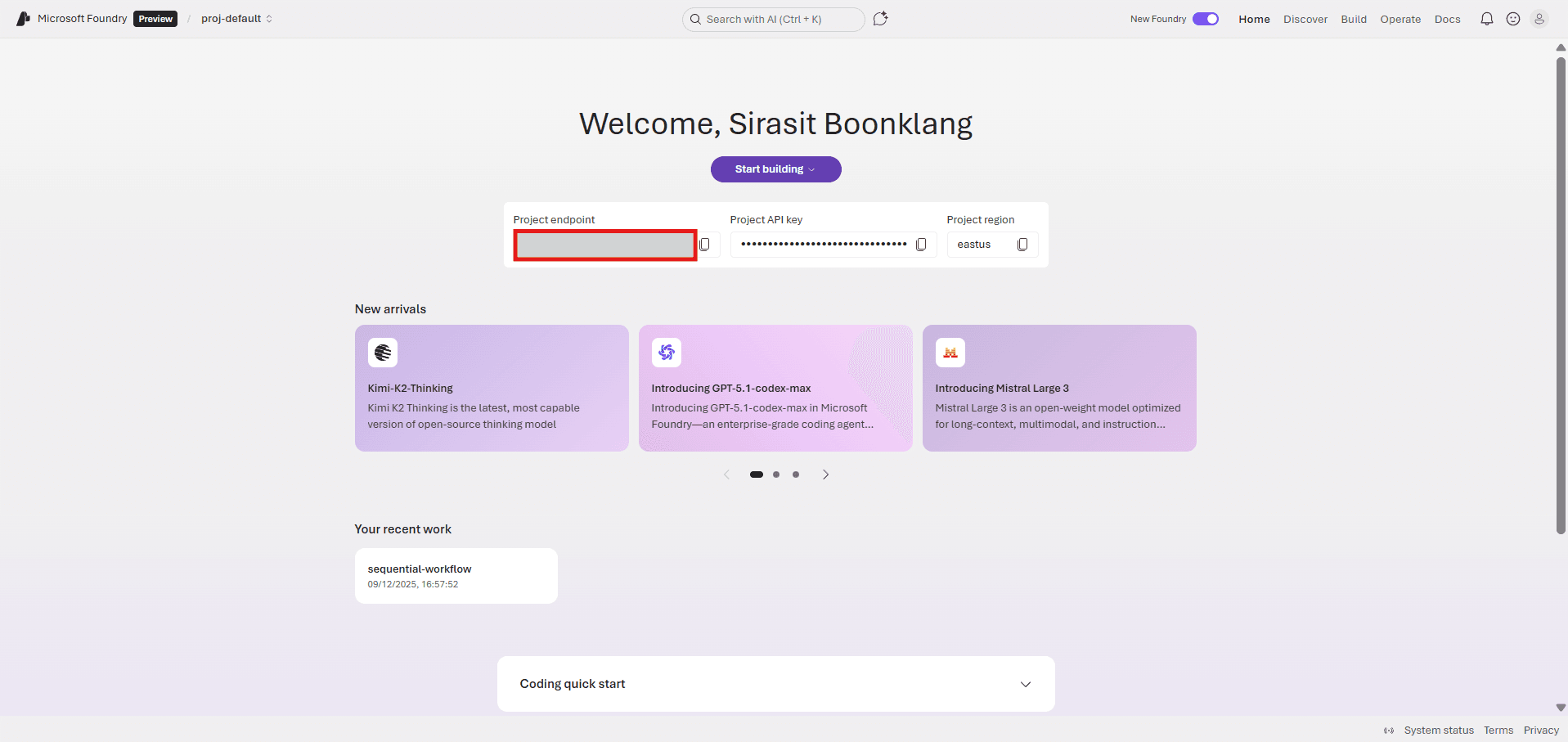Open the sequential-workflow recent work card
The width and height of the screenshot is (1568, 742).
click(x=456, y=576)
